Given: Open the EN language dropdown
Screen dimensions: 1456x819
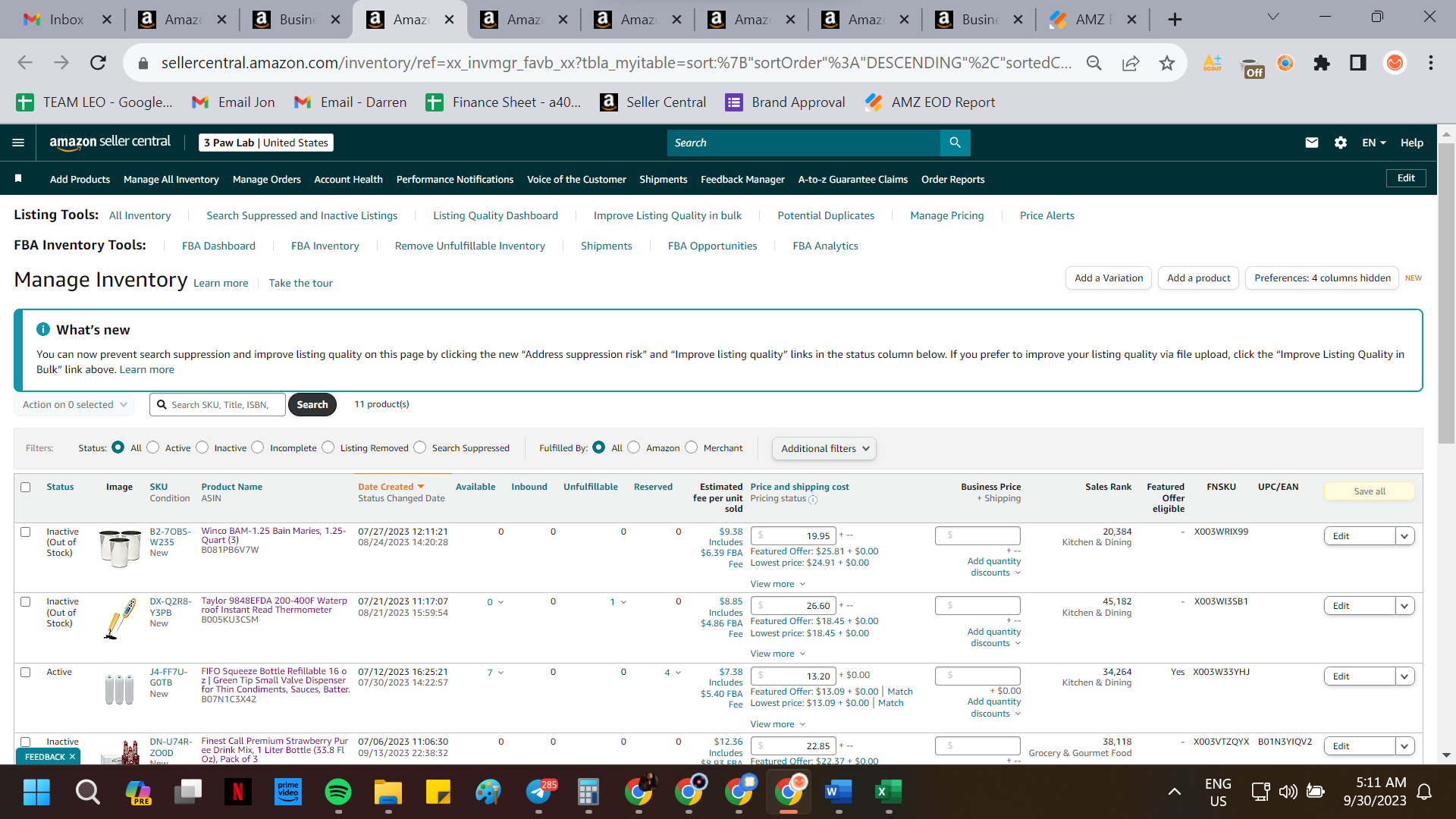Looking at the screenshot, I should pyautogui.click(x=1373, y=143).
